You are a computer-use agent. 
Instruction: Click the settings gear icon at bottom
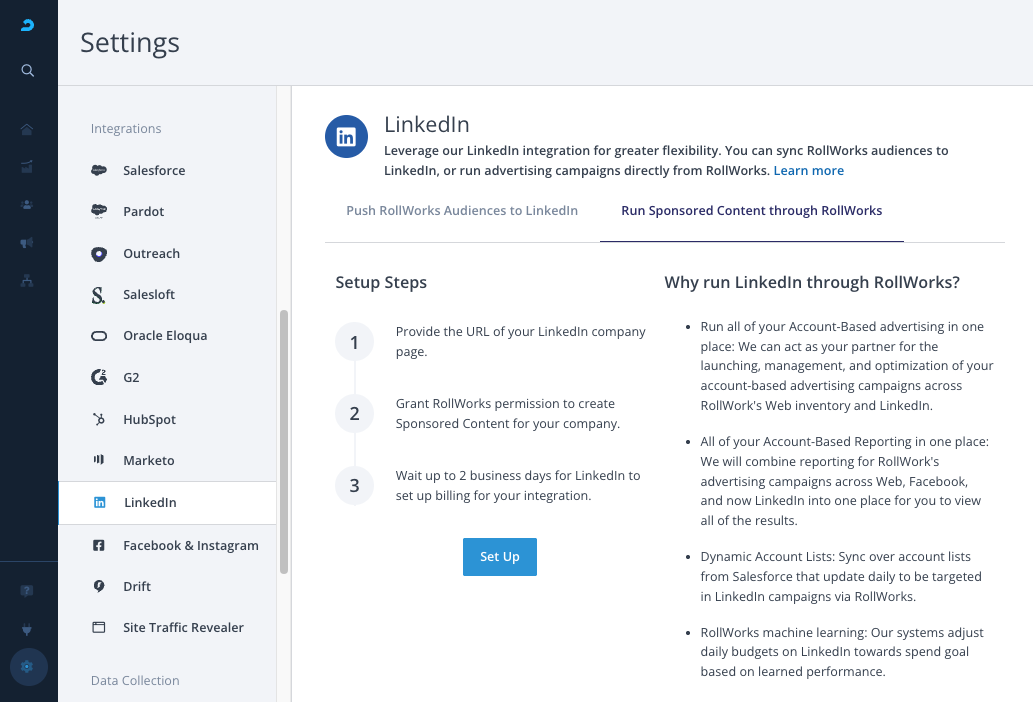(27, 667)
